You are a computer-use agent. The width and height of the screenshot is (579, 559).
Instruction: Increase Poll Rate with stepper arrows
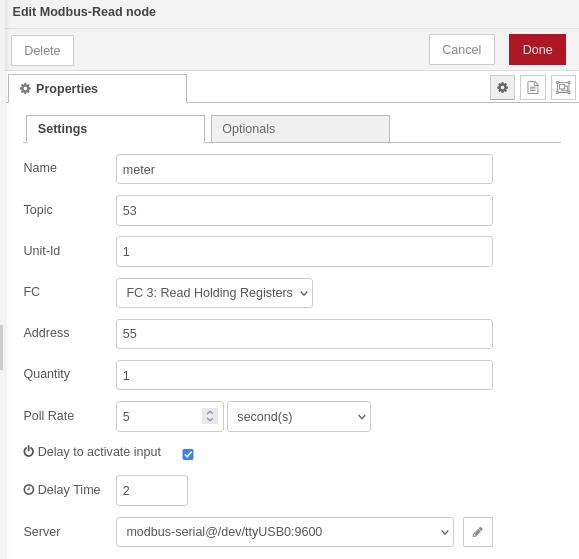(210, 412)
